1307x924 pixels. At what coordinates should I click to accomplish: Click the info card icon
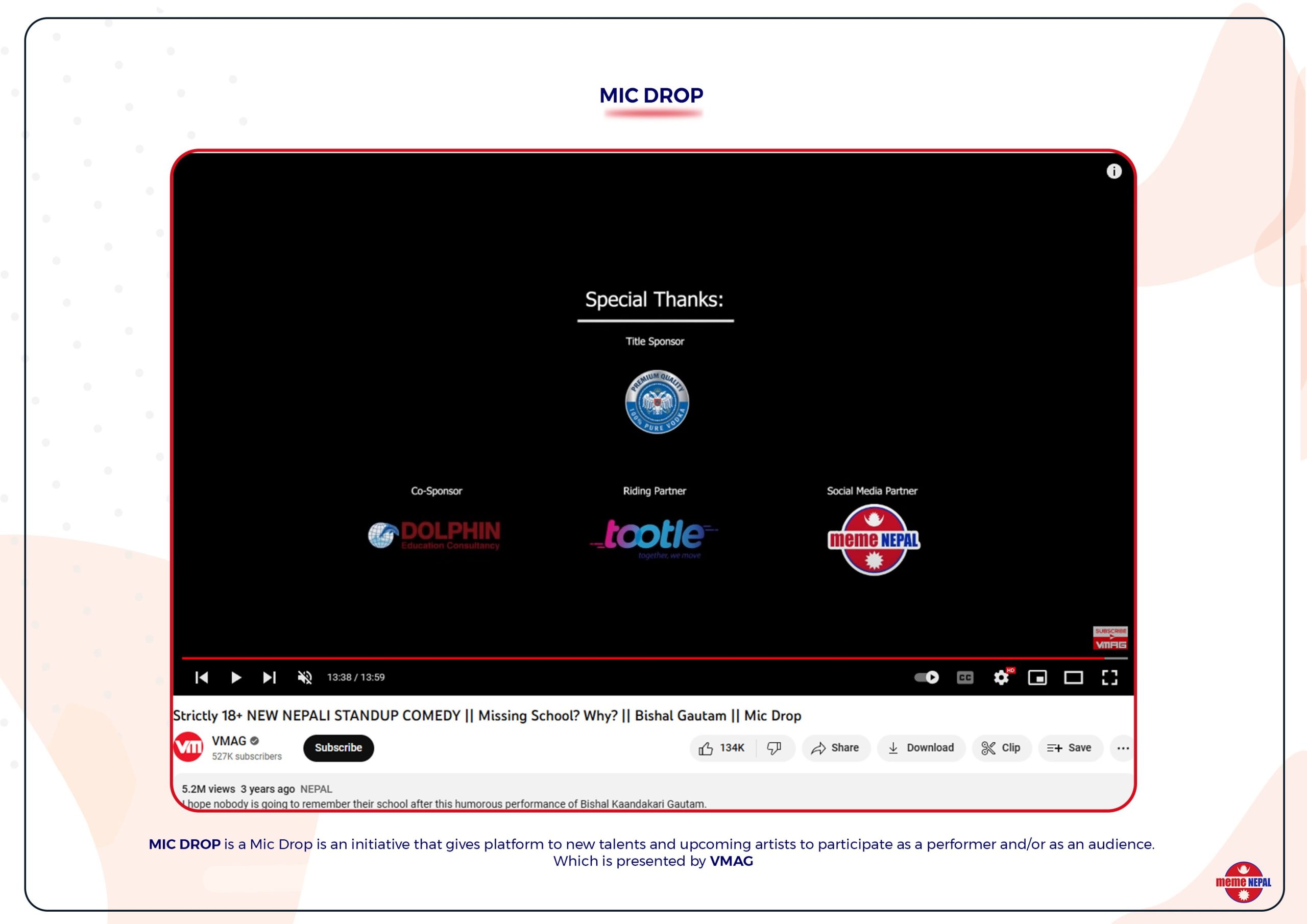[x=1114, y=172]
